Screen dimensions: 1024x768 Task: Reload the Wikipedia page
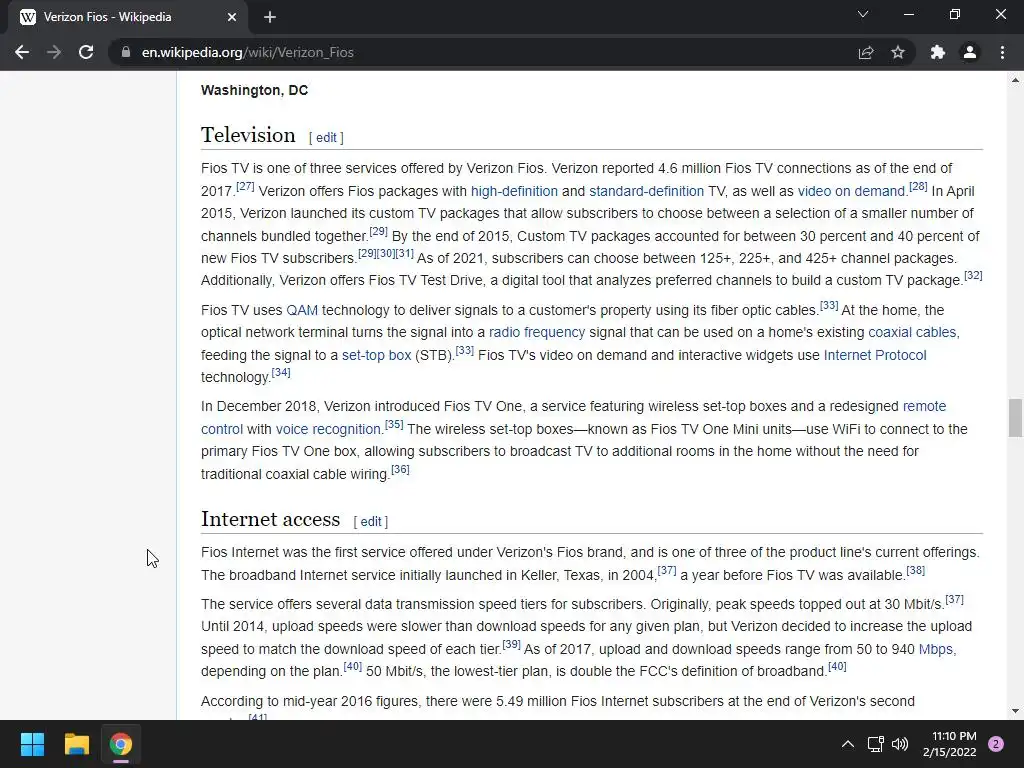pos(86,52)
